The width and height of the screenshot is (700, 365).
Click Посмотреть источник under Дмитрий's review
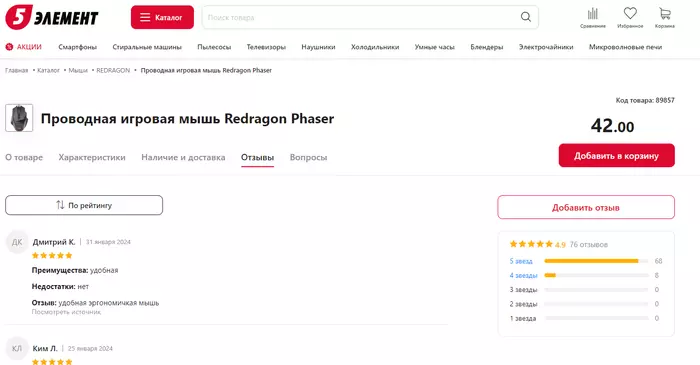click(x=66, y=312)
